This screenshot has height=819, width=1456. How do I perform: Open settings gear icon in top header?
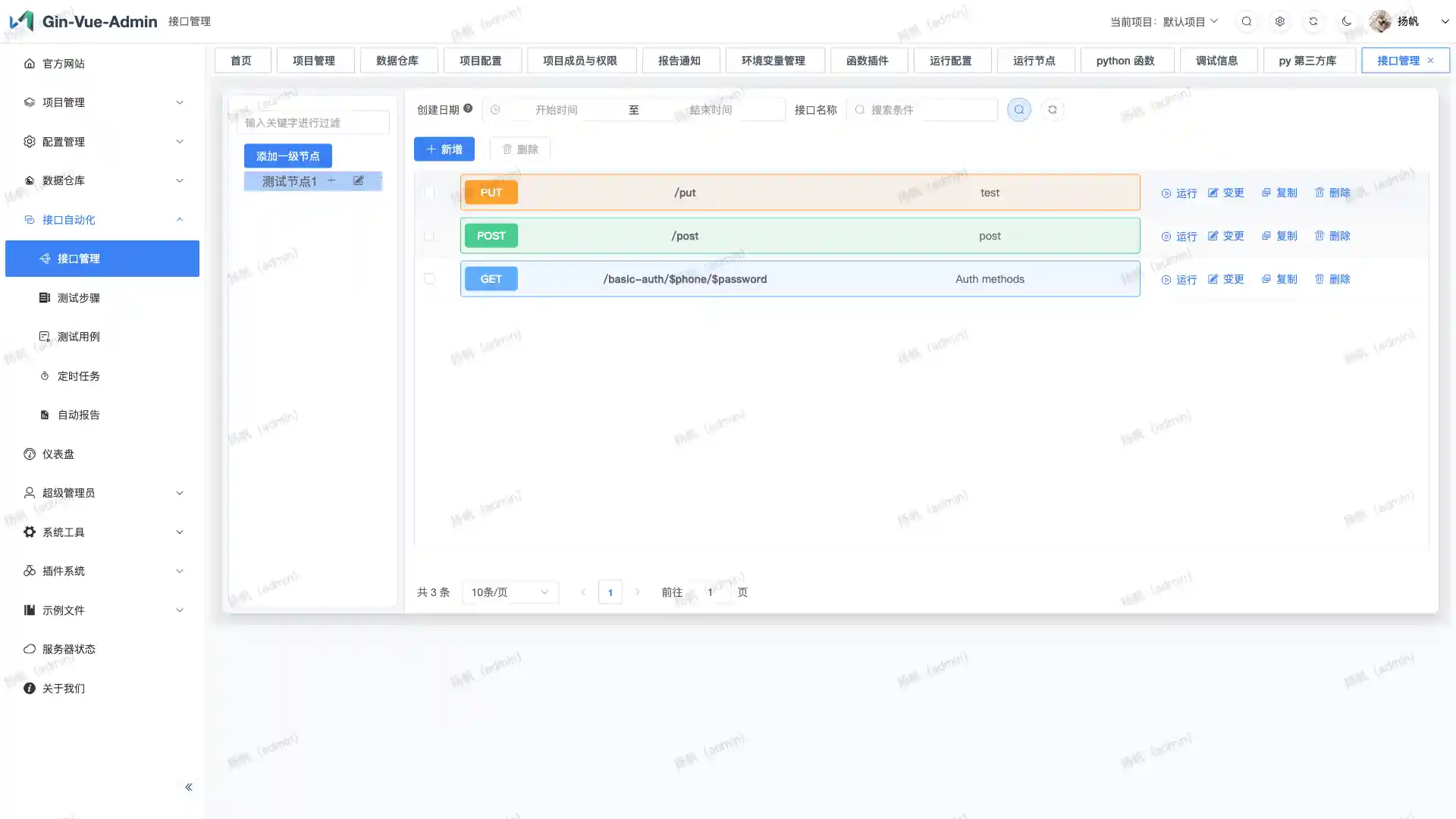tap(1280, 21)
